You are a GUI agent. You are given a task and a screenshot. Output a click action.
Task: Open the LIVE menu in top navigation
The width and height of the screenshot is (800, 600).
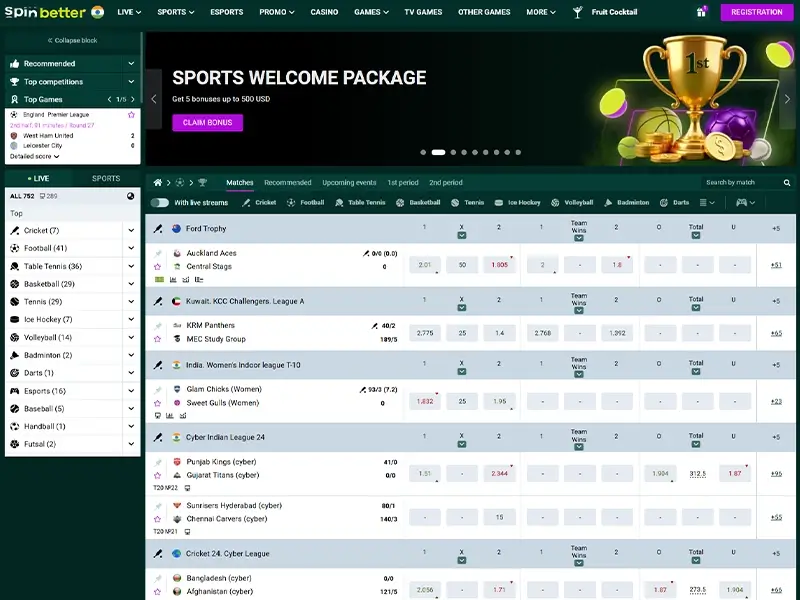(x=129, y=12)
